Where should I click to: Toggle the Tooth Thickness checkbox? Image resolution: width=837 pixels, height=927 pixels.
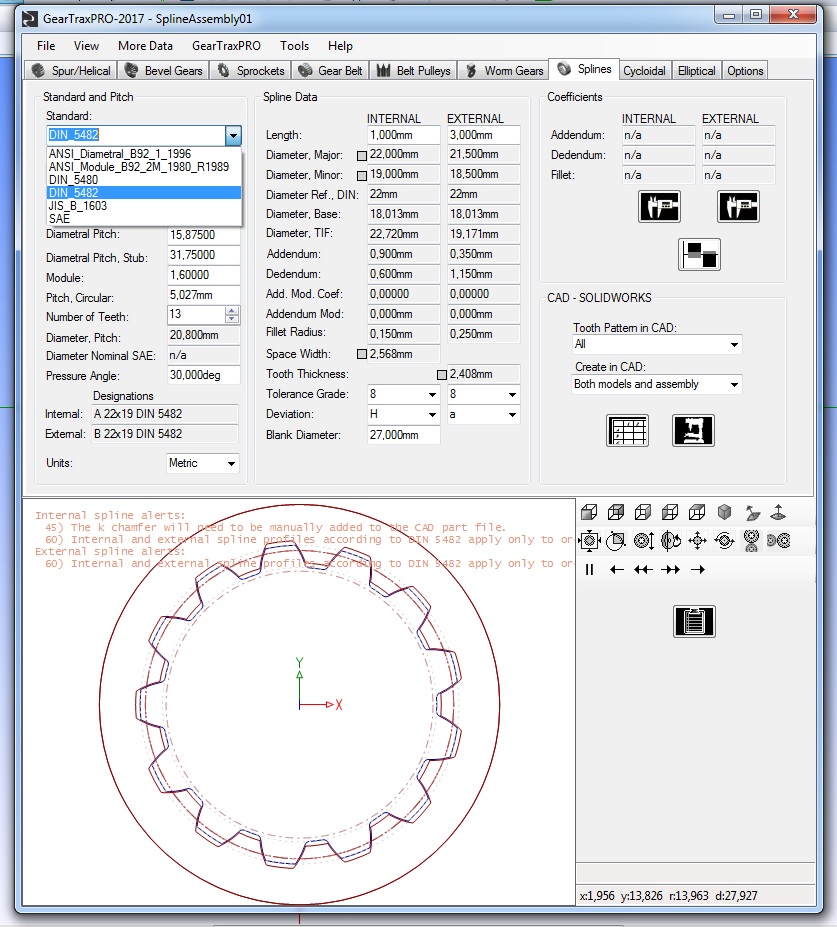(x=442, y=375)
